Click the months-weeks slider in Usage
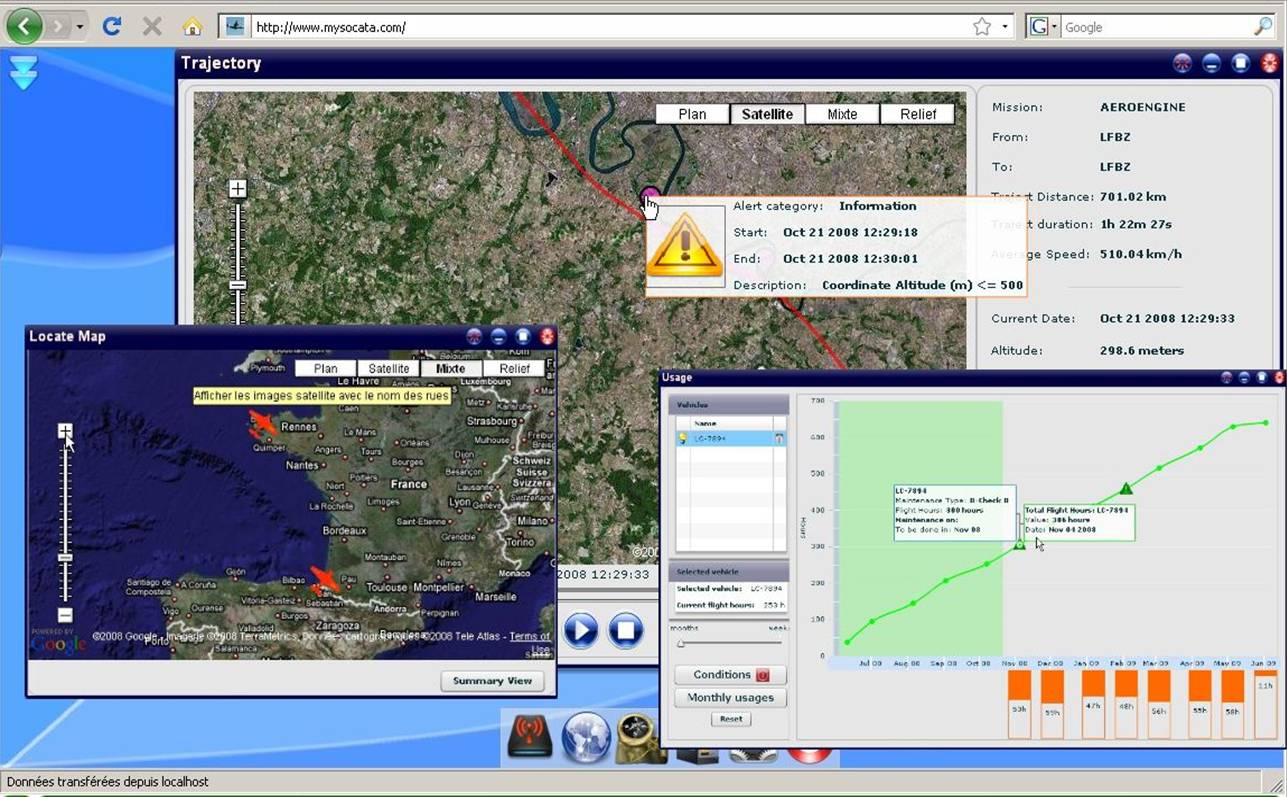1287x797 pixels. 681,643
